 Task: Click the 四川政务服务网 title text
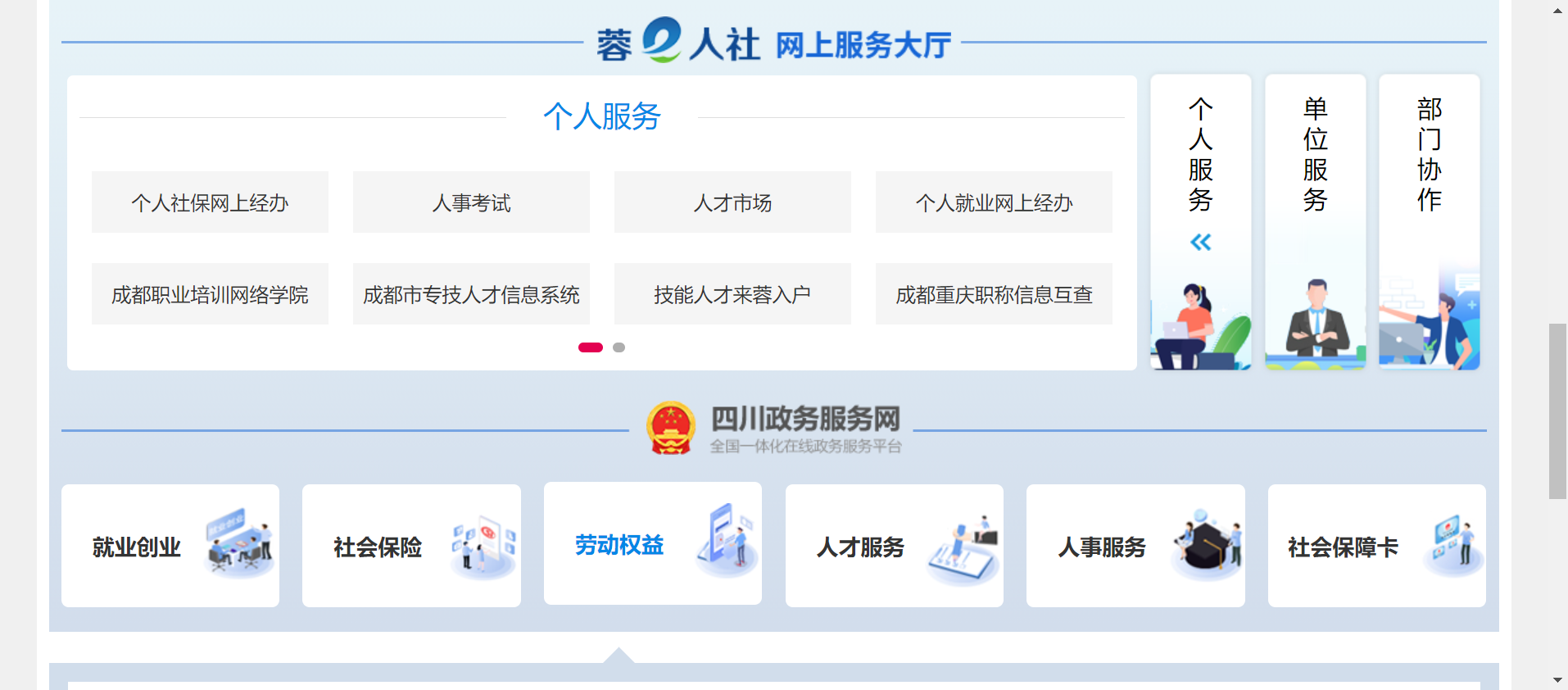click(x=805, y=419)
